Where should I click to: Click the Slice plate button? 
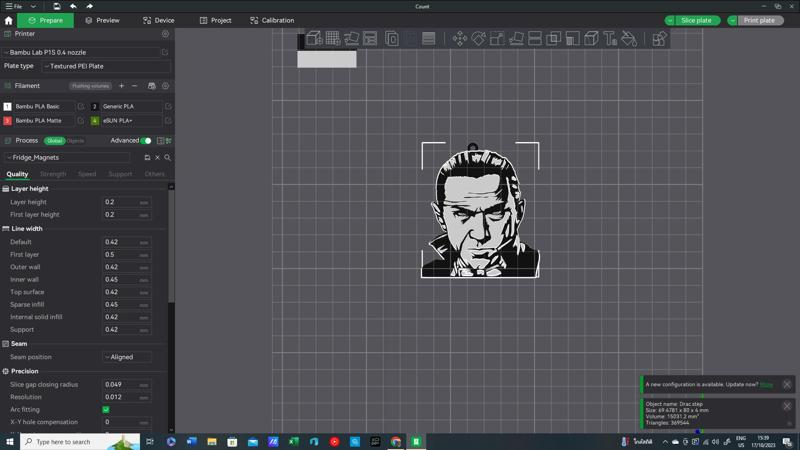[696, 20]
